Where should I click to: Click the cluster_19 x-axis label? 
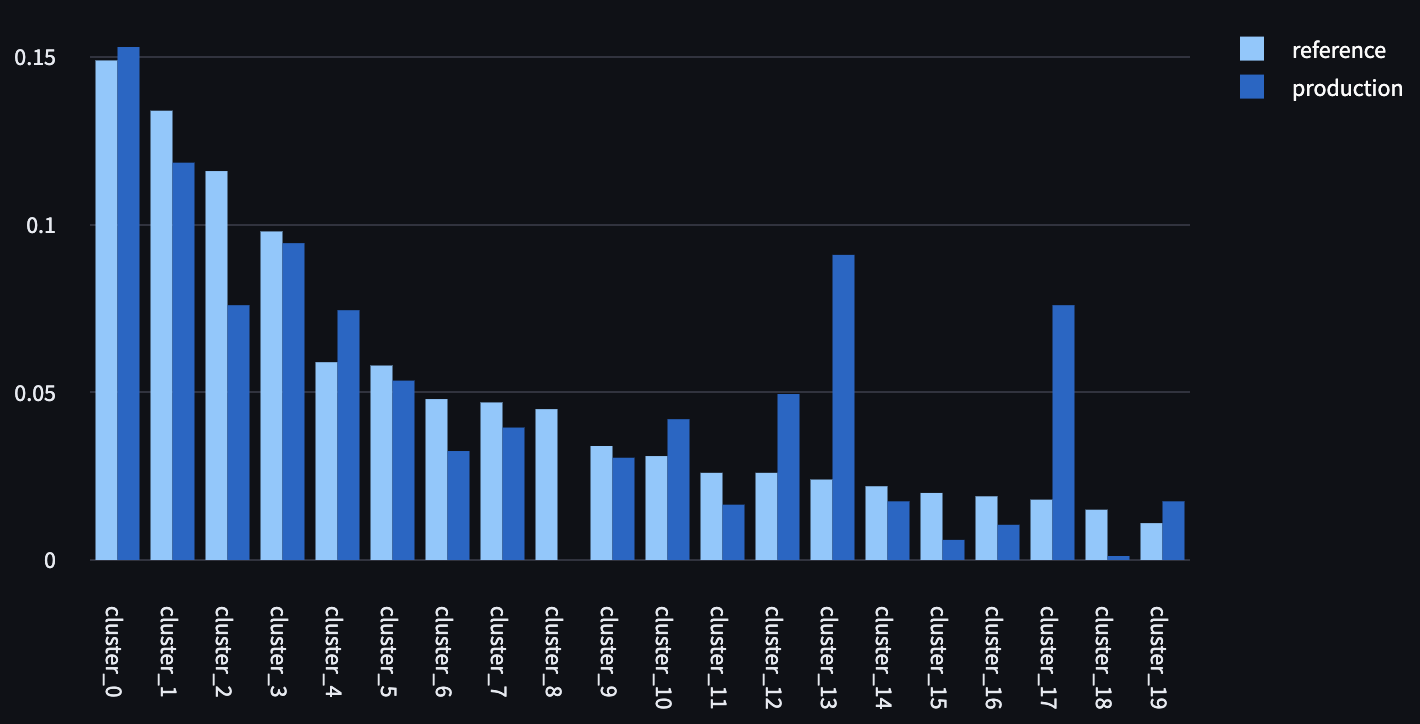[1158, 644]
